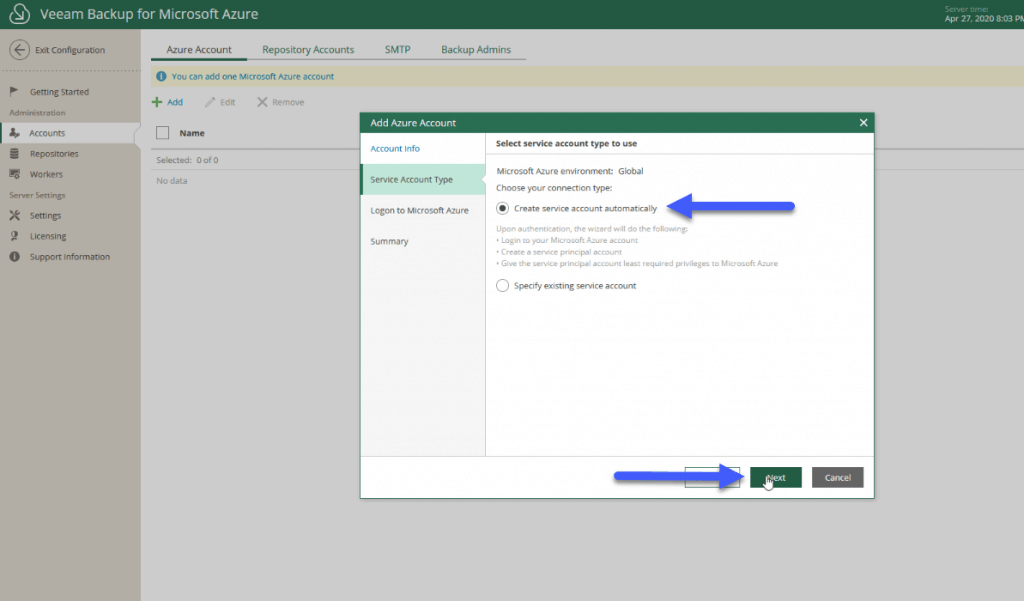Image resolution: width=1024 pixels, height=601 pixels.
Task: Tick the Name column select-all checkbox
Action: [163, 133]
